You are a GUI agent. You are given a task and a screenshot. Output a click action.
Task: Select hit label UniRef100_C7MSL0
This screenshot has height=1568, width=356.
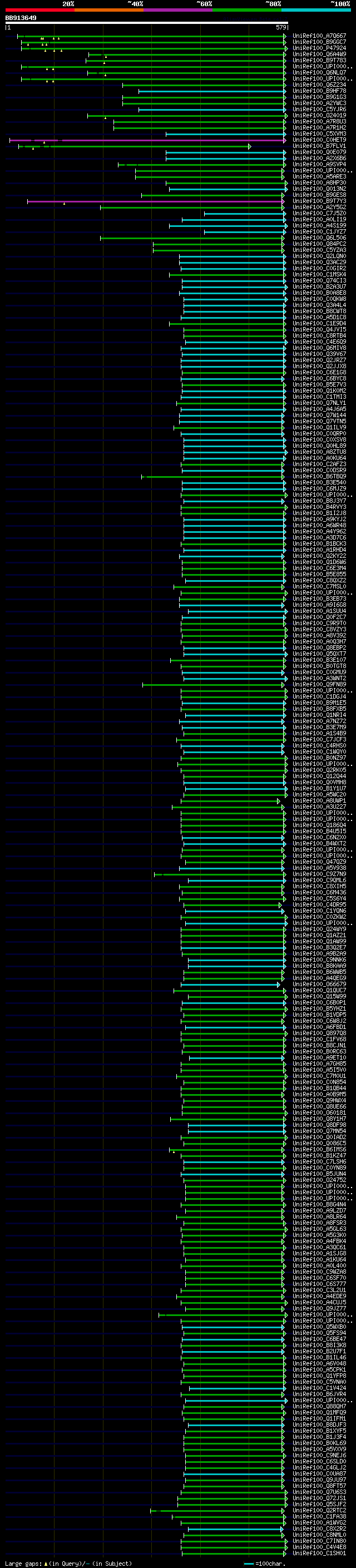(x=319, y=587)
